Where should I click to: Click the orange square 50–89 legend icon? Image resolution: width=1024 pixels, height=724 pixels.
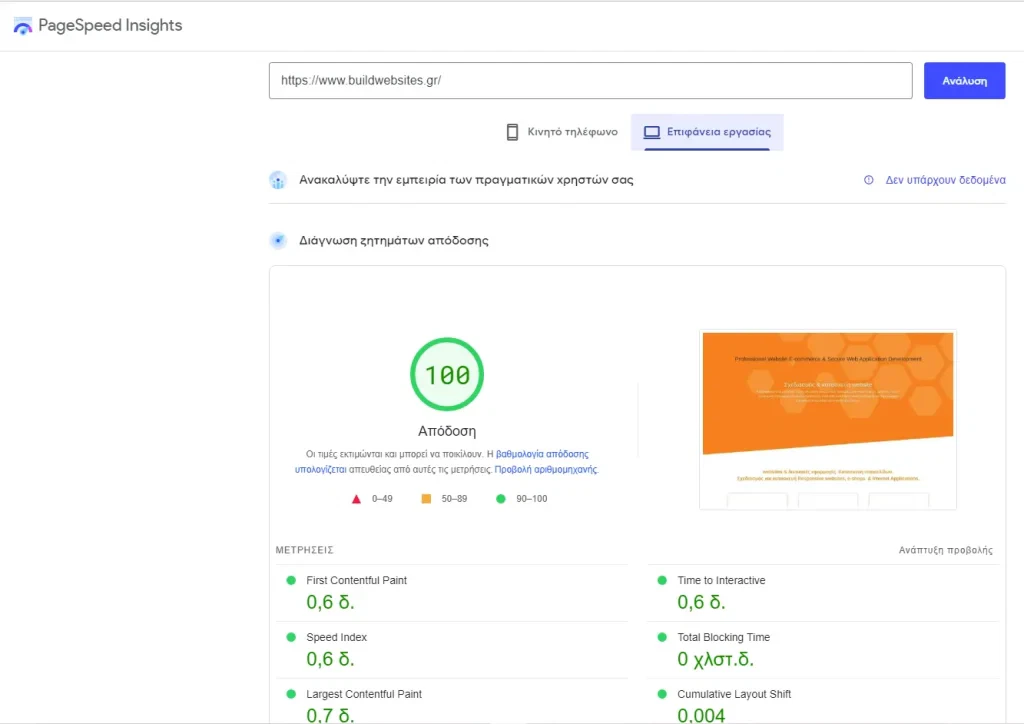pyautogui.click(x=426, y=499)
